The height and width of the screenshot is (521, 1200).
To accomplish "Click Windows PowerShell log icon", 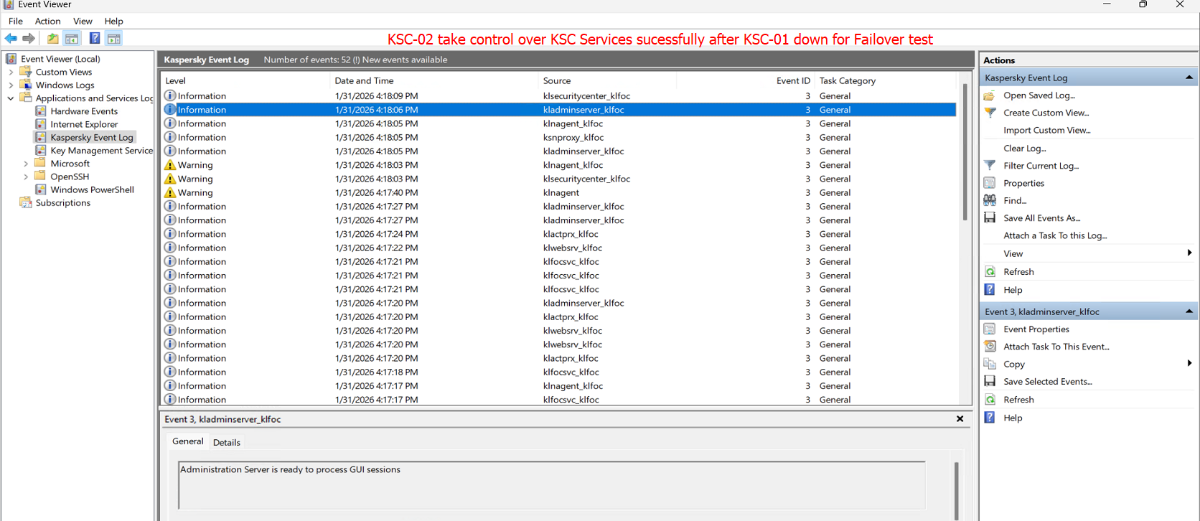I will [41, 189].
